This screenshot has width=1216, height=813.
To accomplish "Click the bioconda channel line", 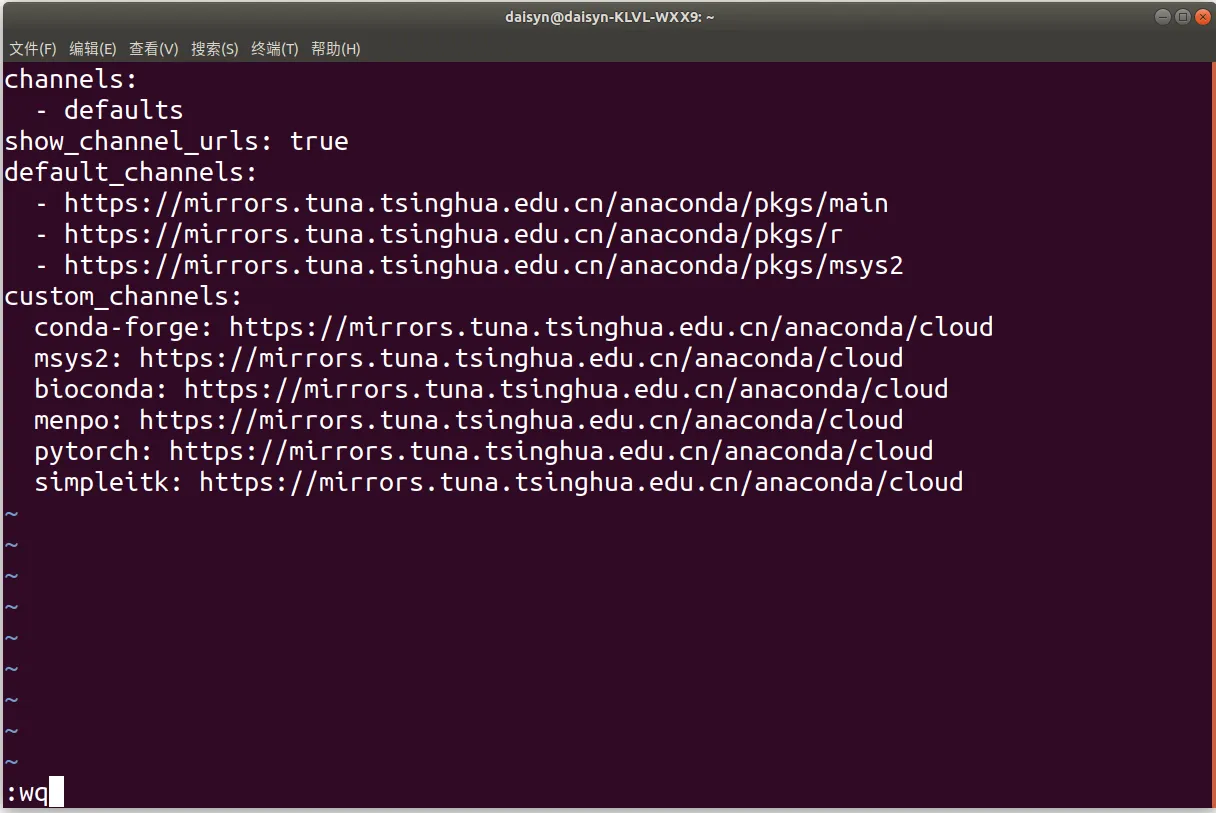I will [491, 389].
